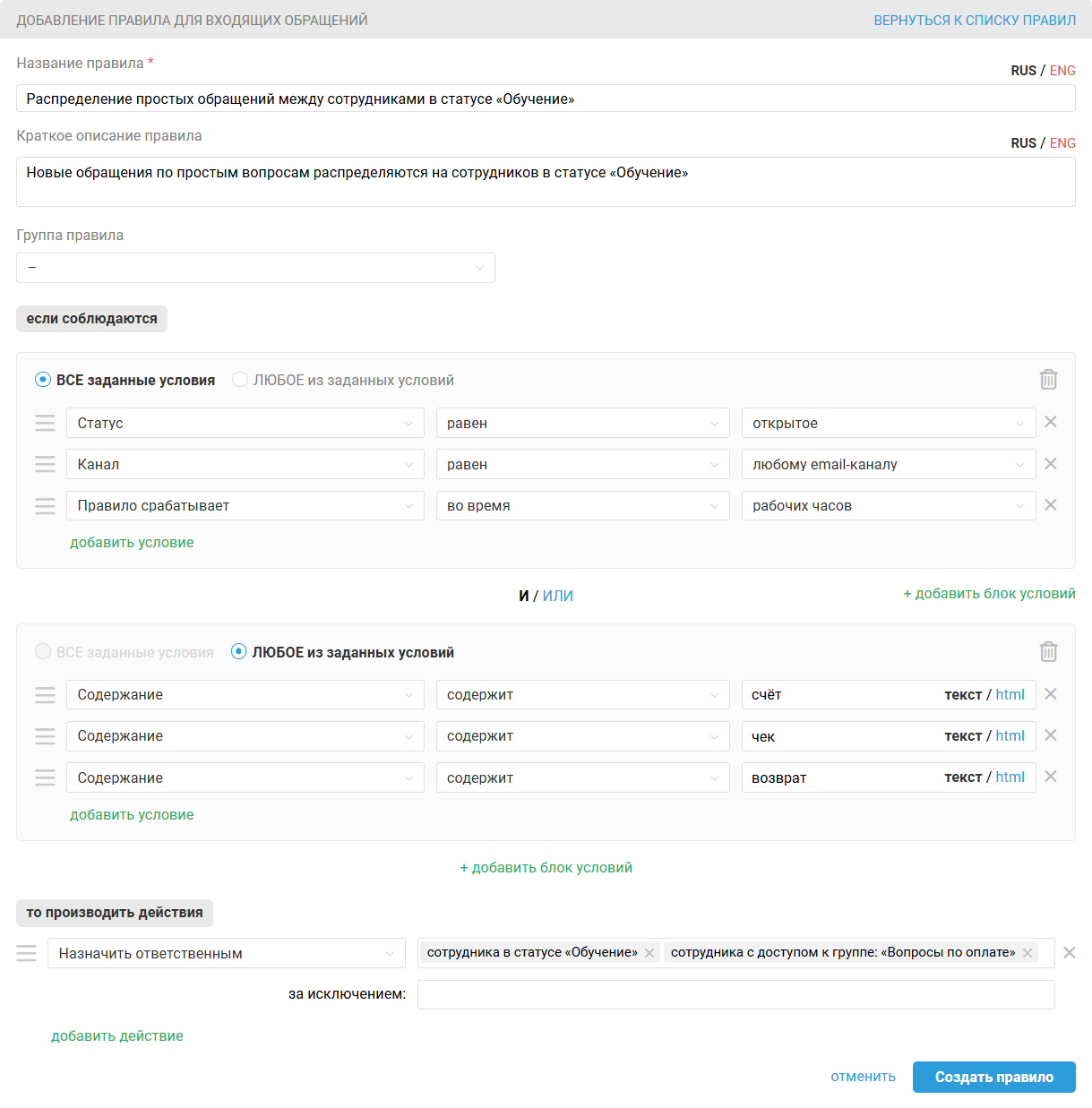This screenshot has height=1108, width=1092.
Task: Switch rule name language to ENG
Action: point(1062,71)
